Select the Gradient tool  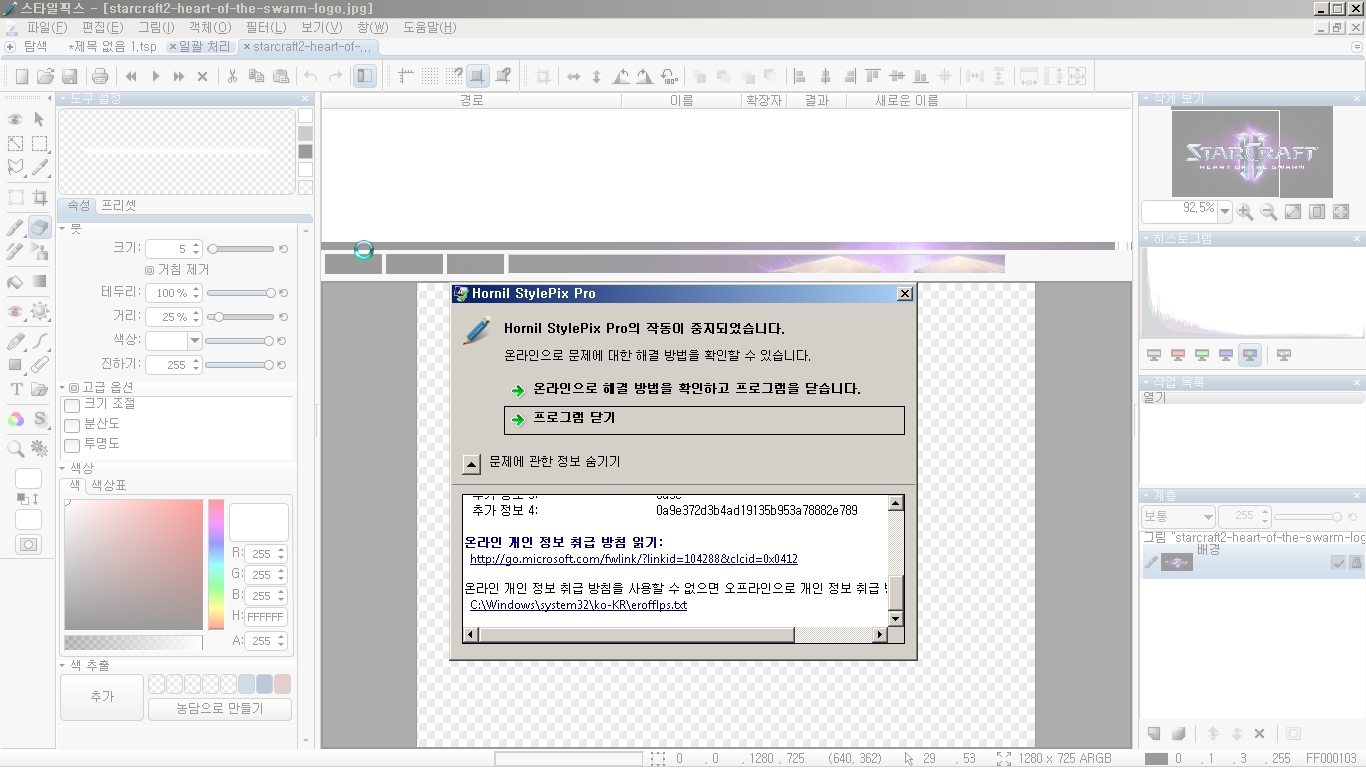[x=40, y=282]
